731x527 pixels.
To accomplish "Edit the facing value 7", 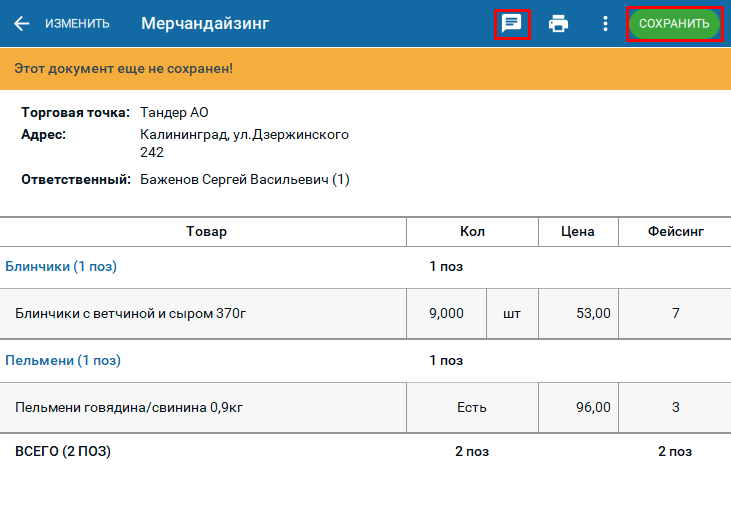I will point(675,313).
